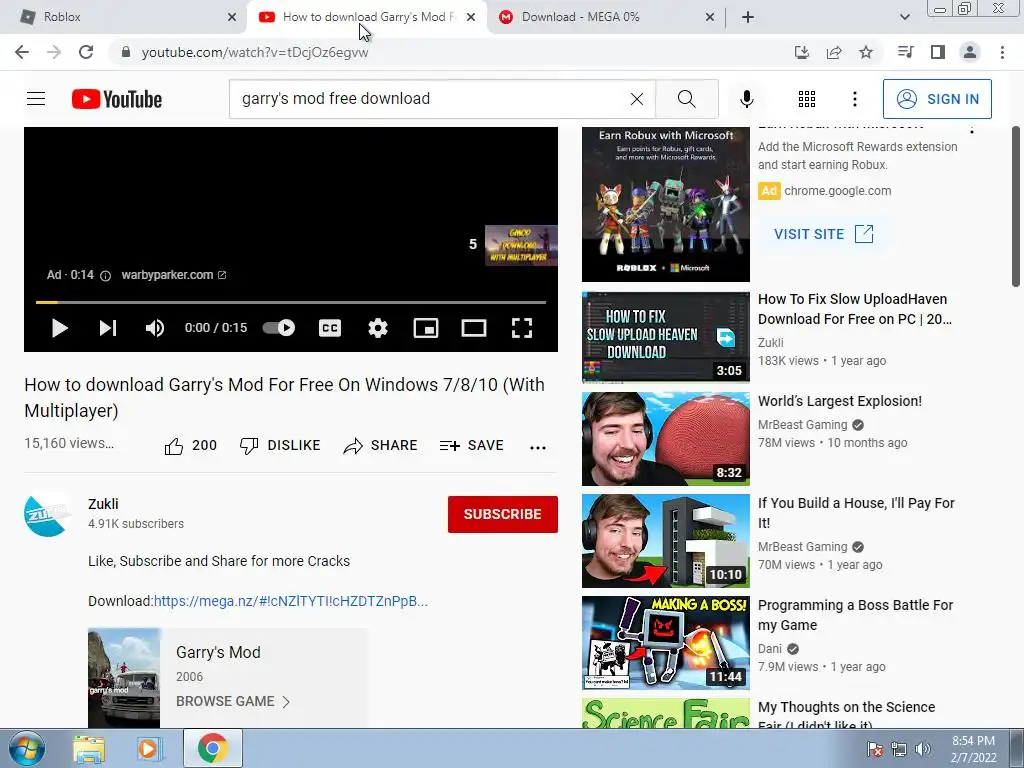
Task: Open Zukli channel avatar
Action: pos(48,514)
